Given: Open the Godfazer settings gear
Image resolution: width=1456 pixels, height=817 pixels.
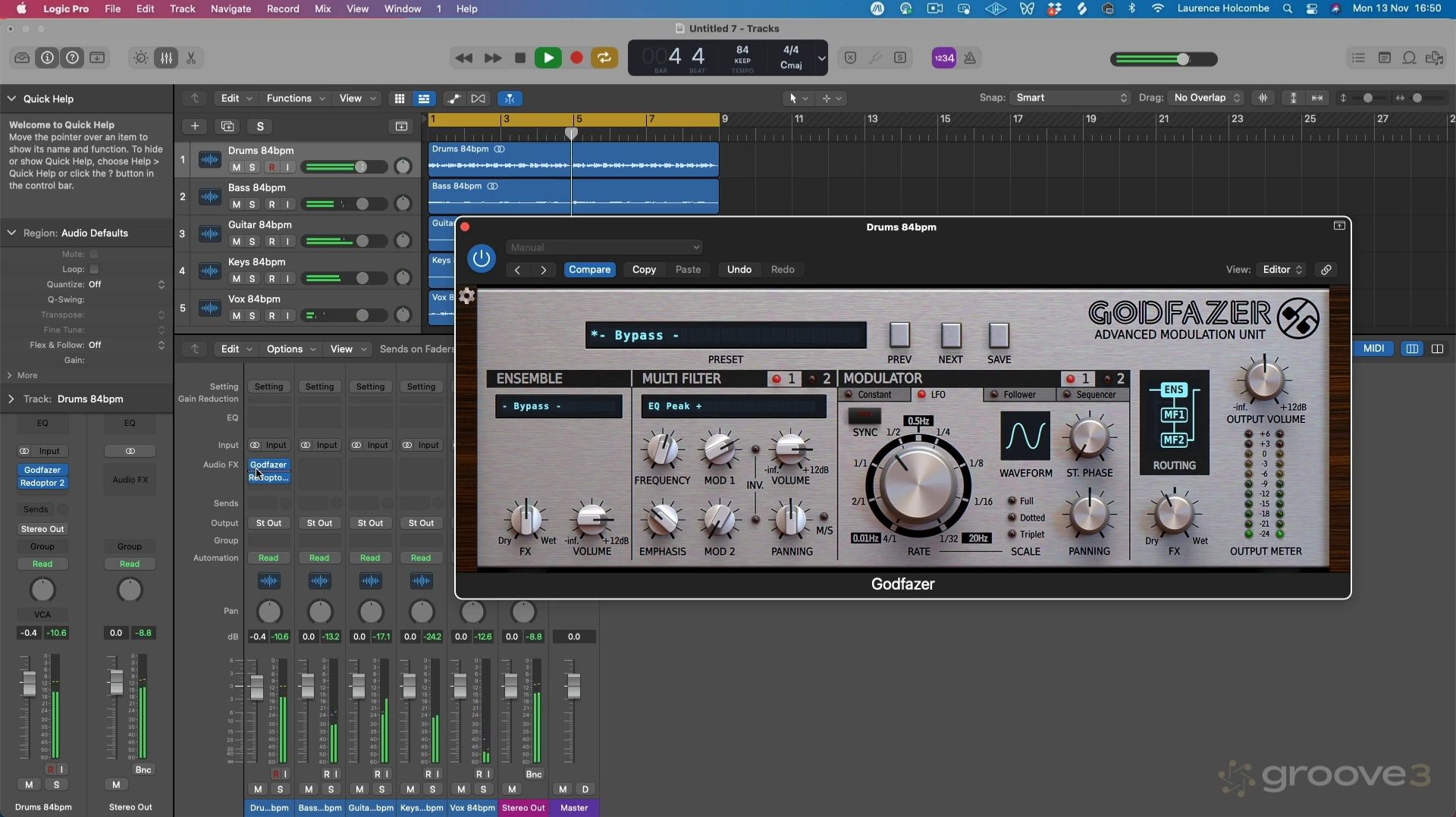Looking at the screenshot, I should pos(467,296).
